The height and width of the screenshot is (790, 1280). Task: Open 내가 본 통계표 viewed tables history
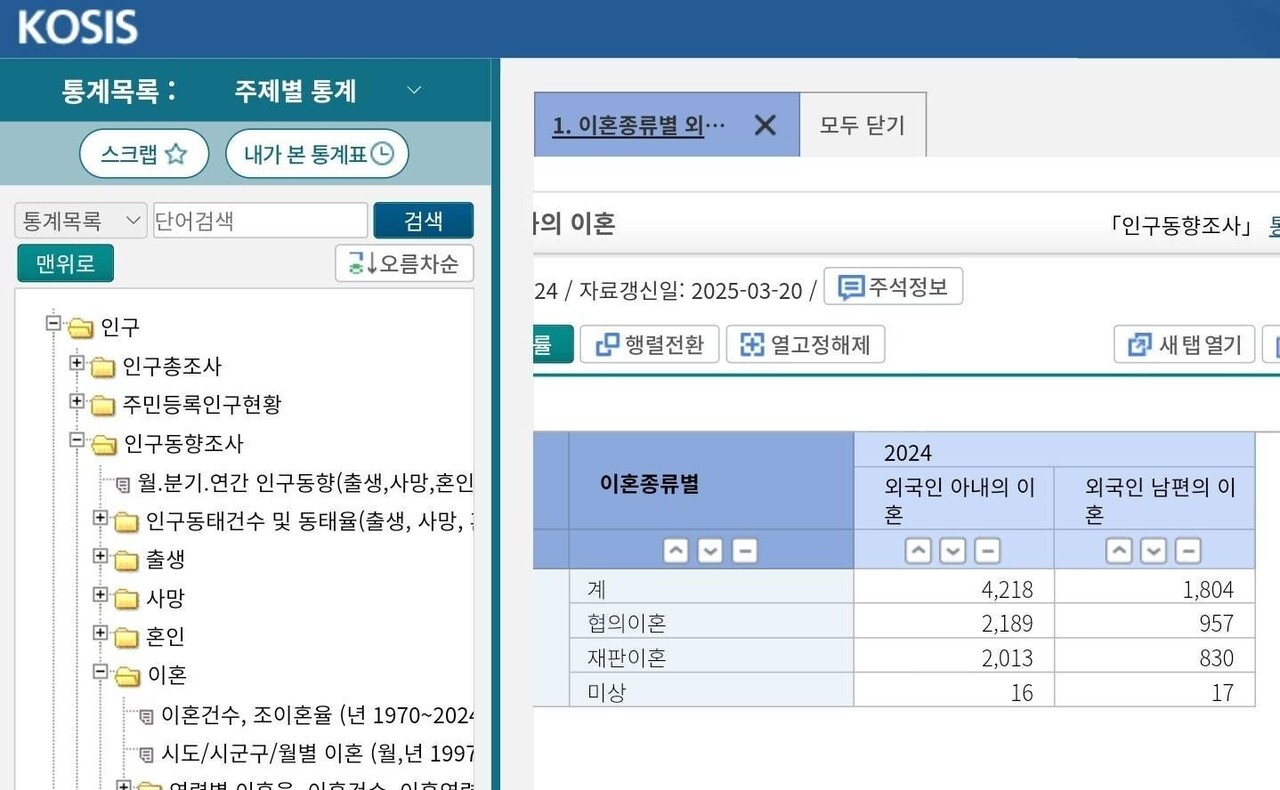pyautogui.click(x=316, y=153)
